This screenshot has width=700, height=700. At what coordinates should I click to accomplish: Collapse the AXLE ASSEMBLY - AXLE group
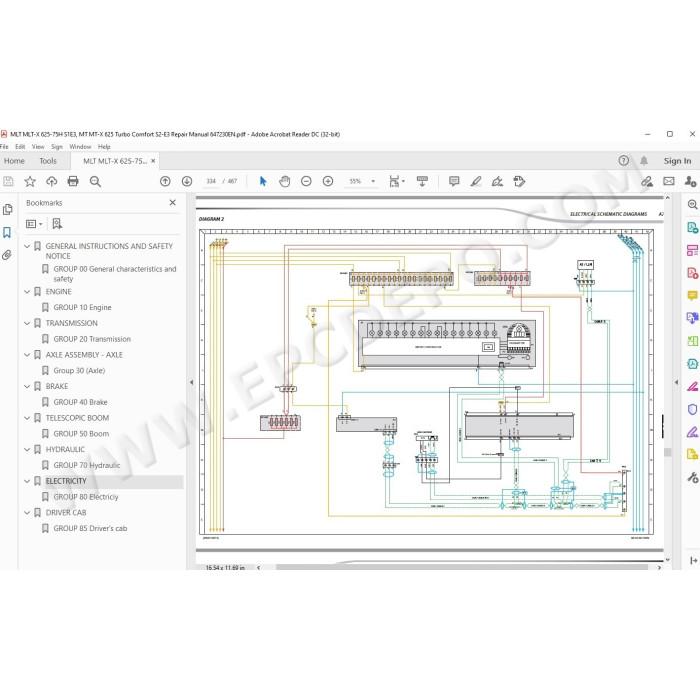coord(27,354)
